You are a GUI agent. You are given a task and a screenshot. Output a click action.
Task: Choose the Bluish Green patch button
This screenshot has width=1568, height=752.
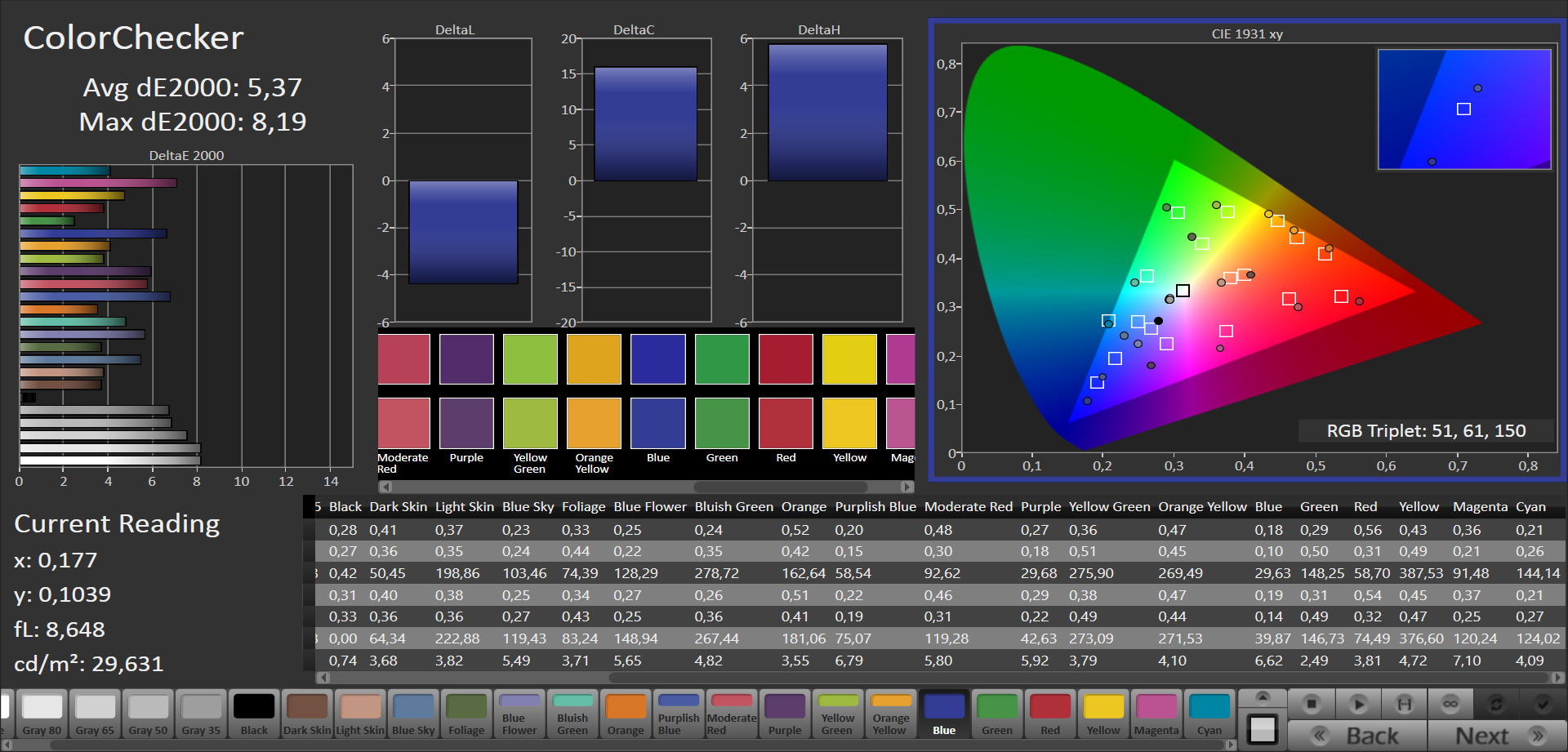coord(572,714)
